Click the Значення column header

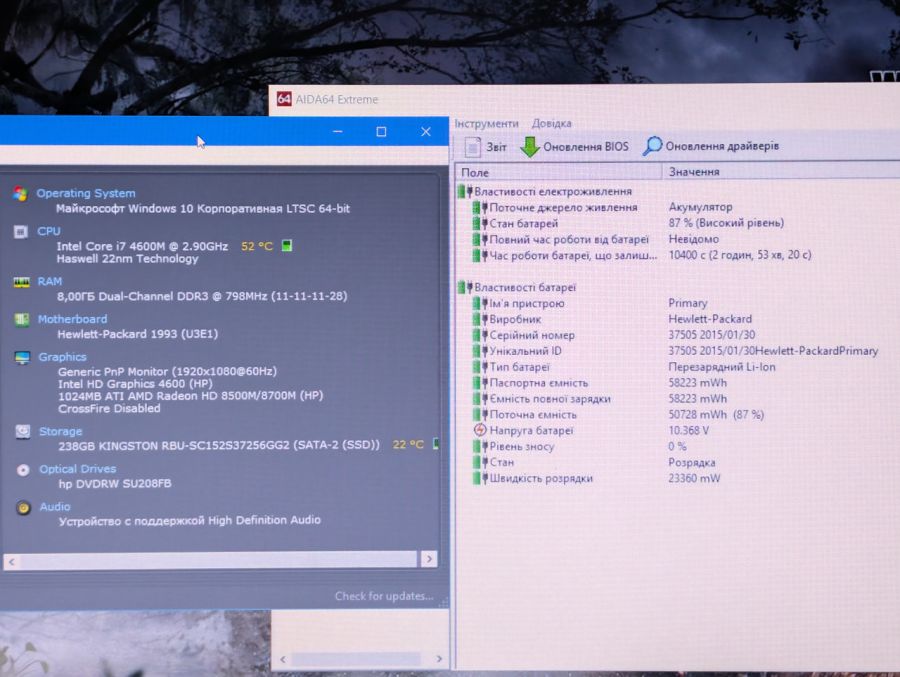coord(781,171)
